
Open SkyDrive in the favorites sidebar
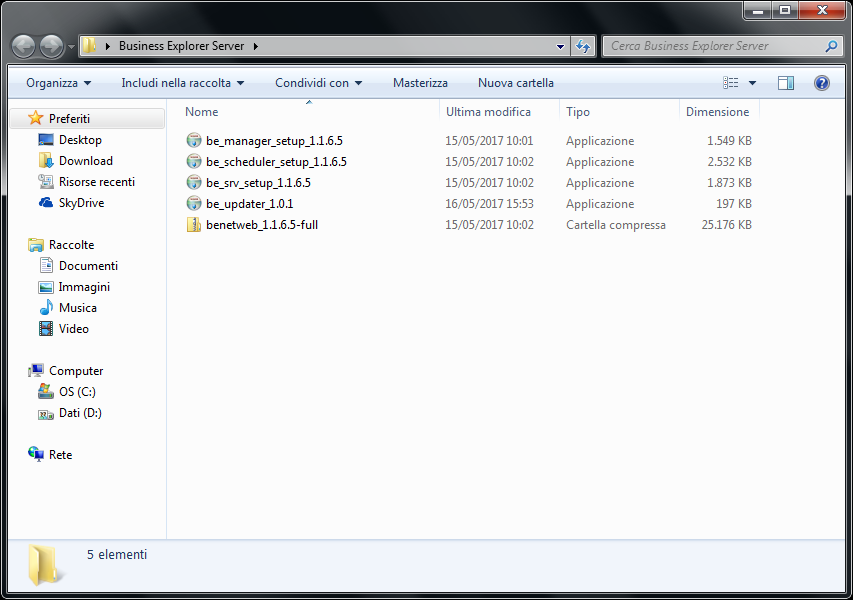pos(81,203)
